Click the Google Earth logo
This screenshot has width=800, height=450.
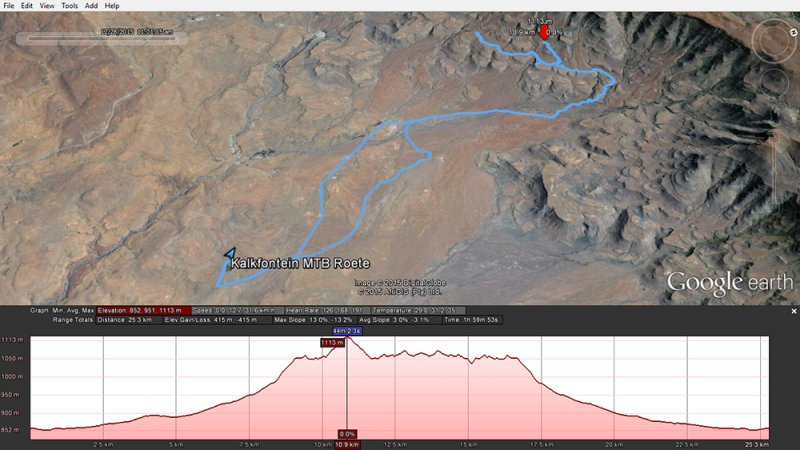coord(730,283)
